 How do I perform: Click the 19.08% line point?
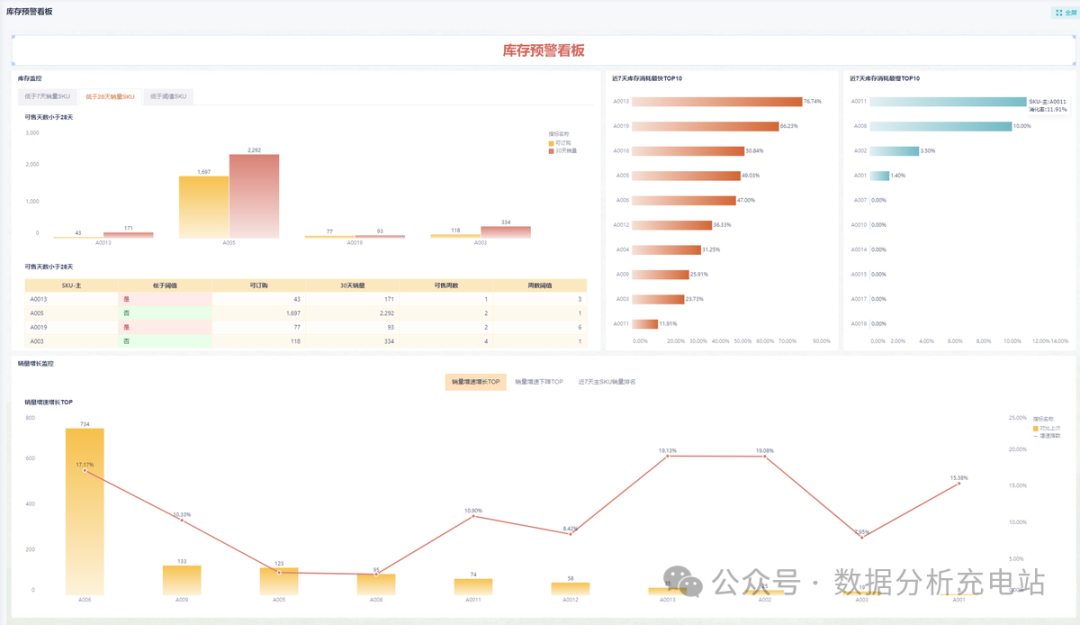point(765,456)
